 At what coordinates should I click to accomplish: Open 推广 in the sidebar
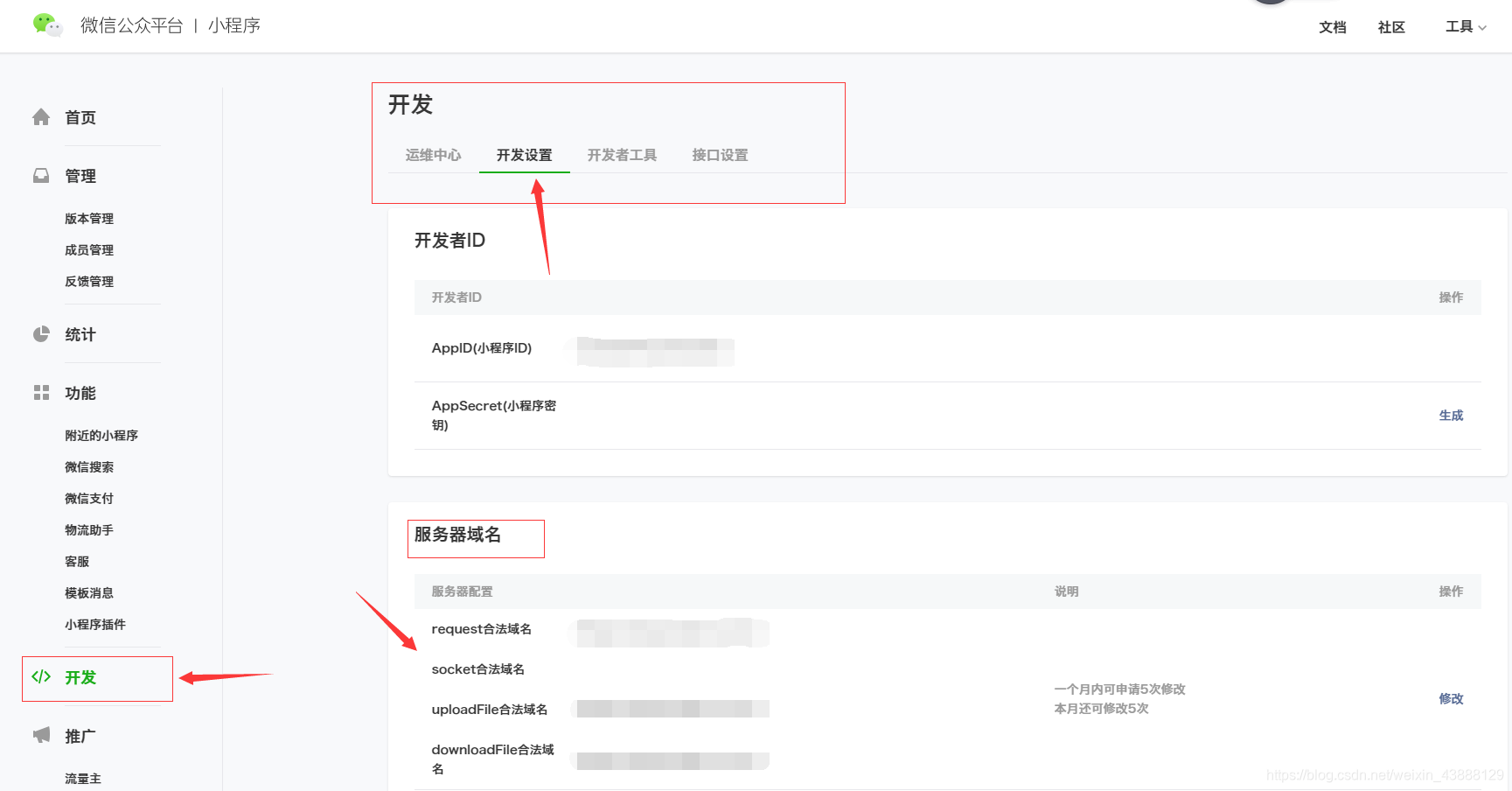(x=80, y=736)
